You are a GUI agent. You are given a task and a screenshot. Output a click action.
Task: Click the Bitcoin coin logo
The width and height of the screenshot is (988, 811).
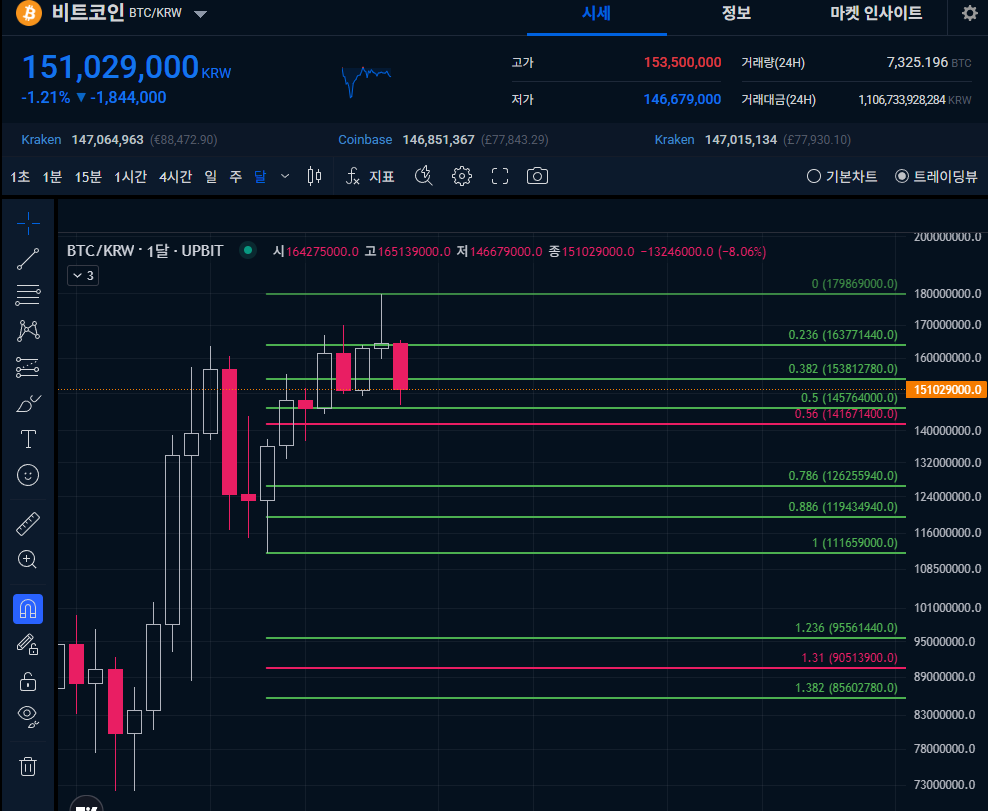pos(29,13)
